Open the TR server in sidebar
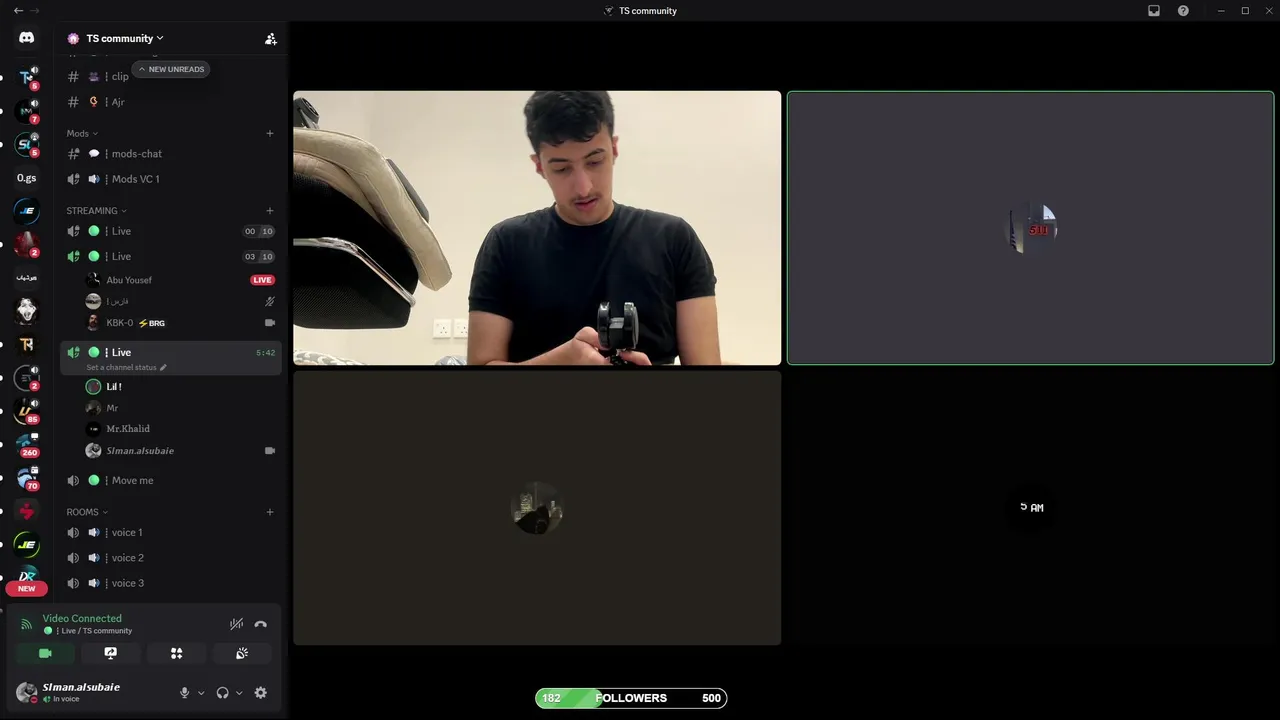The image size is (1280, 720). coord(26,344)
